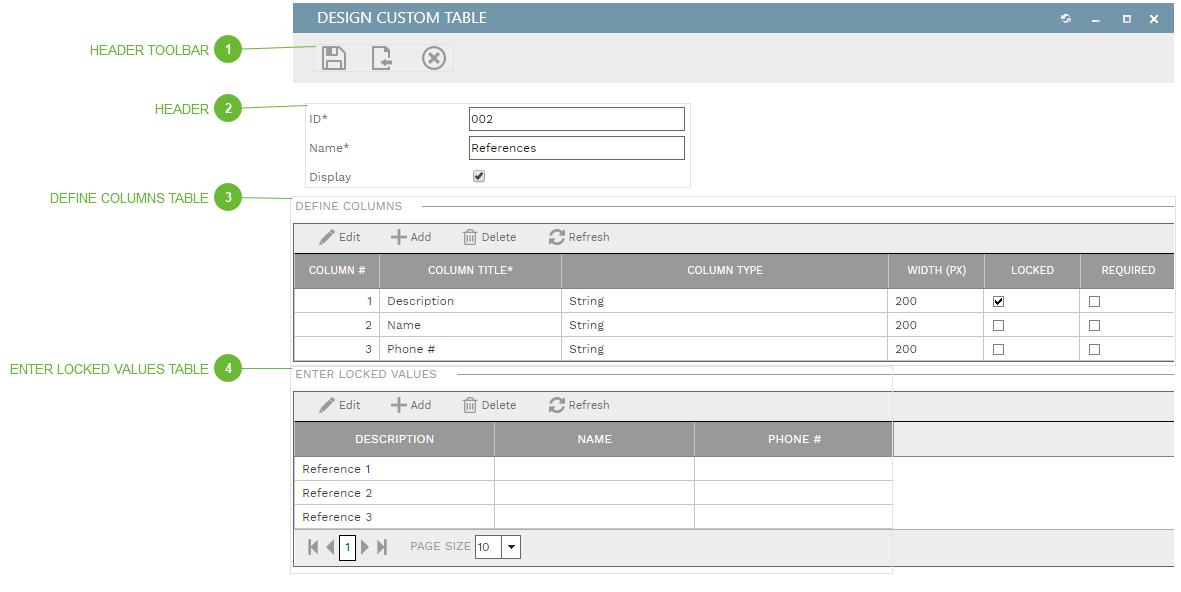1181x592 pixels.
Task: Click the trash Delete icon in Define Columns
Action: (x=468, y=237)
